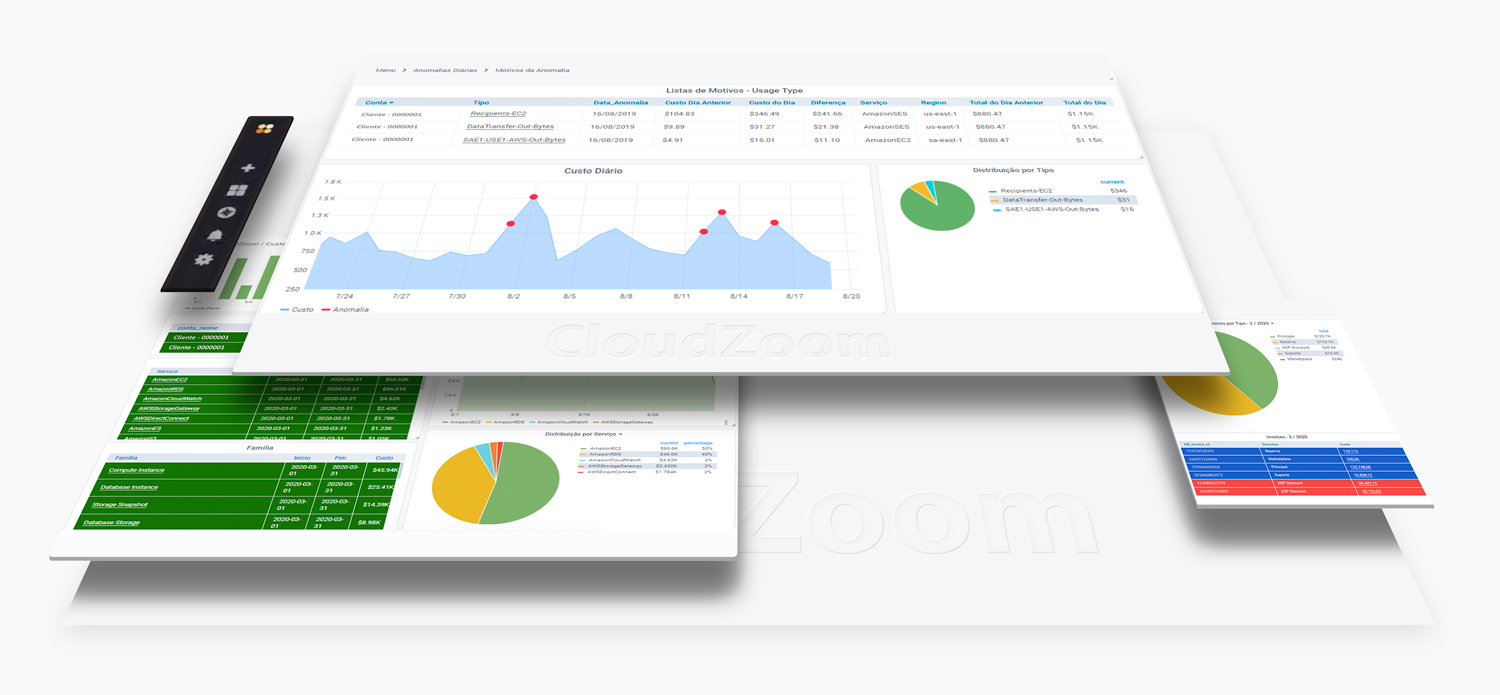
Task: Click the yellow slice of Distribuição por Serviço pie
Action: [x=464, y=483]
